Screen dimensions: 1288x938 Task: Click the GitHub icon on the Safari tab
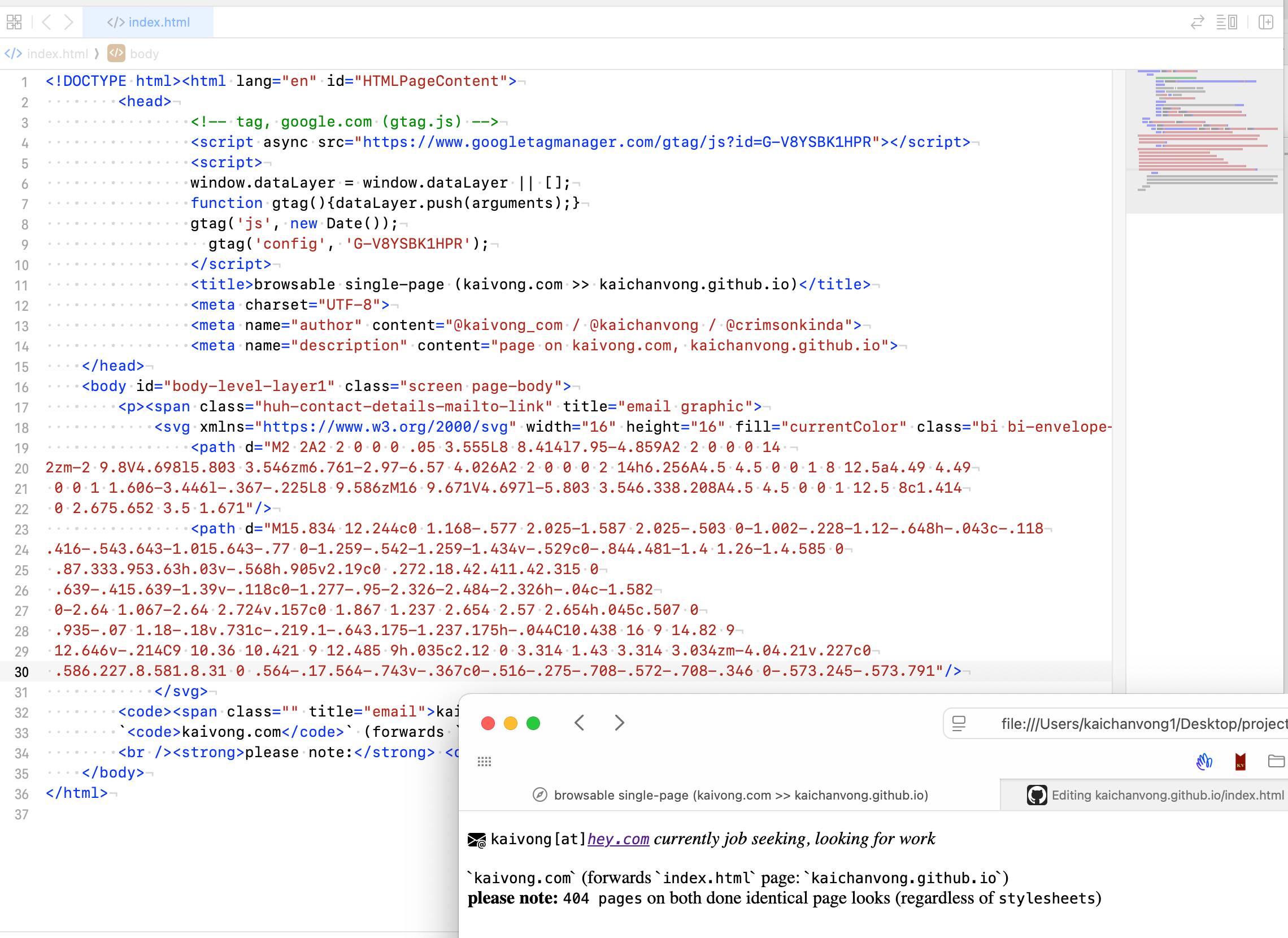pos(1037,796)
